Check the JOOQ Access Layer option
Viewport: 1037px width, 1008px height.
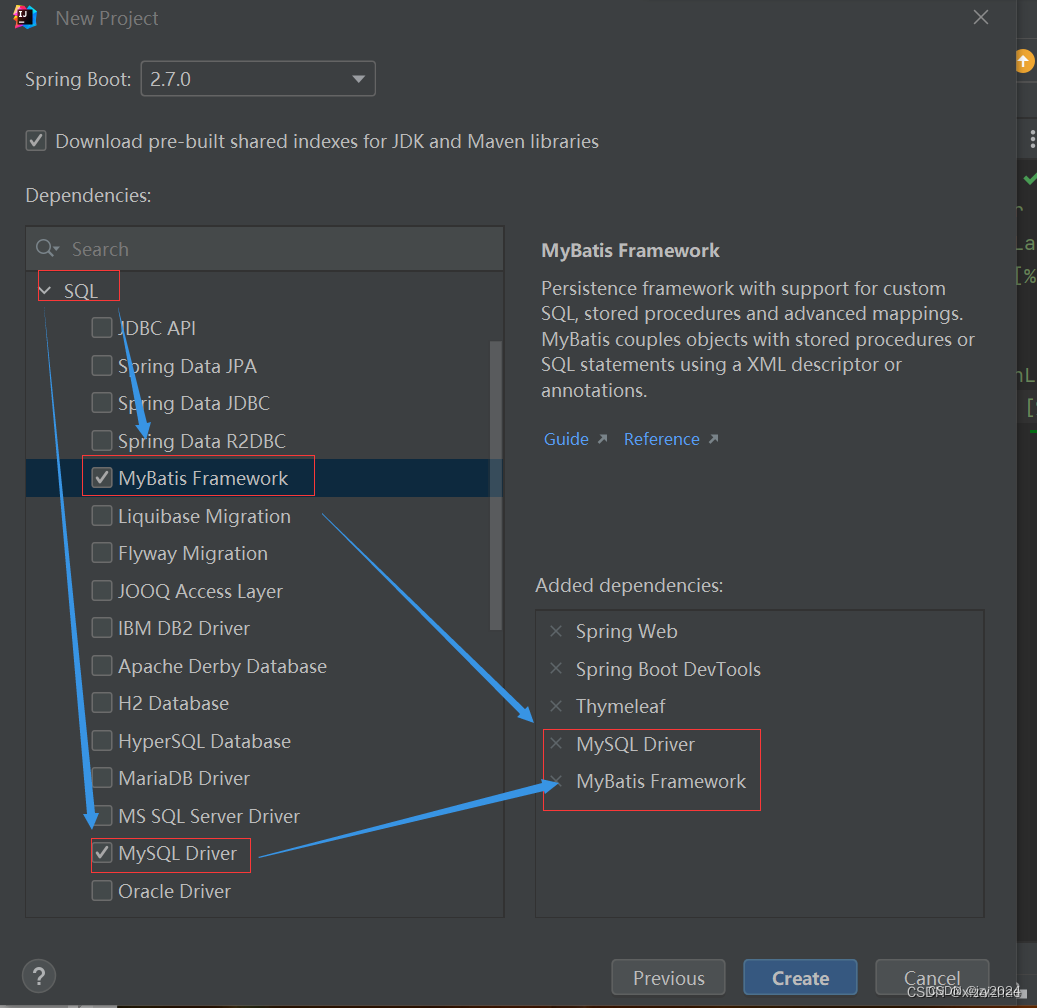[102, 591]
